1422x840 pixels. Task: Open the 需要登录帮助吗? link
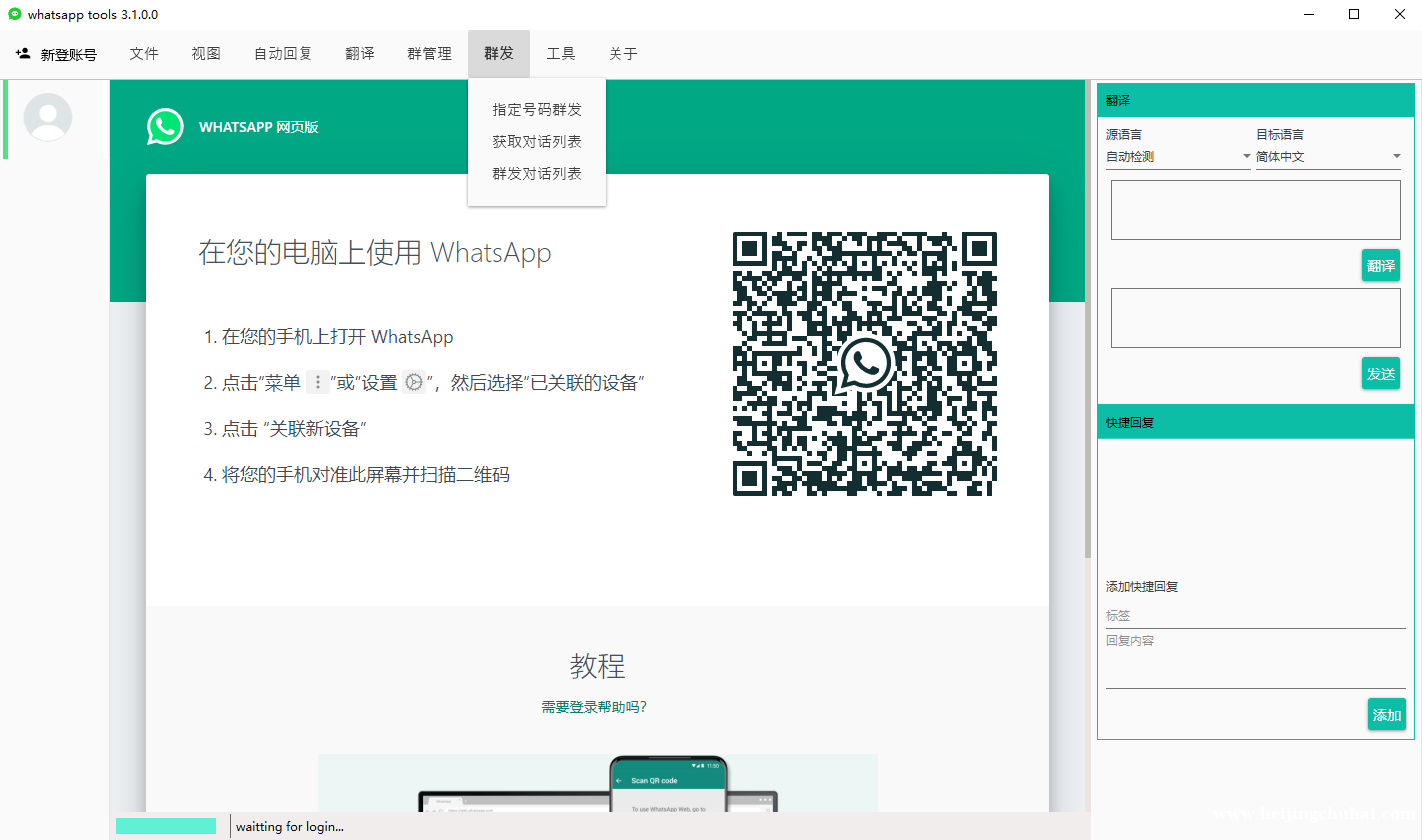coord(594,707)
